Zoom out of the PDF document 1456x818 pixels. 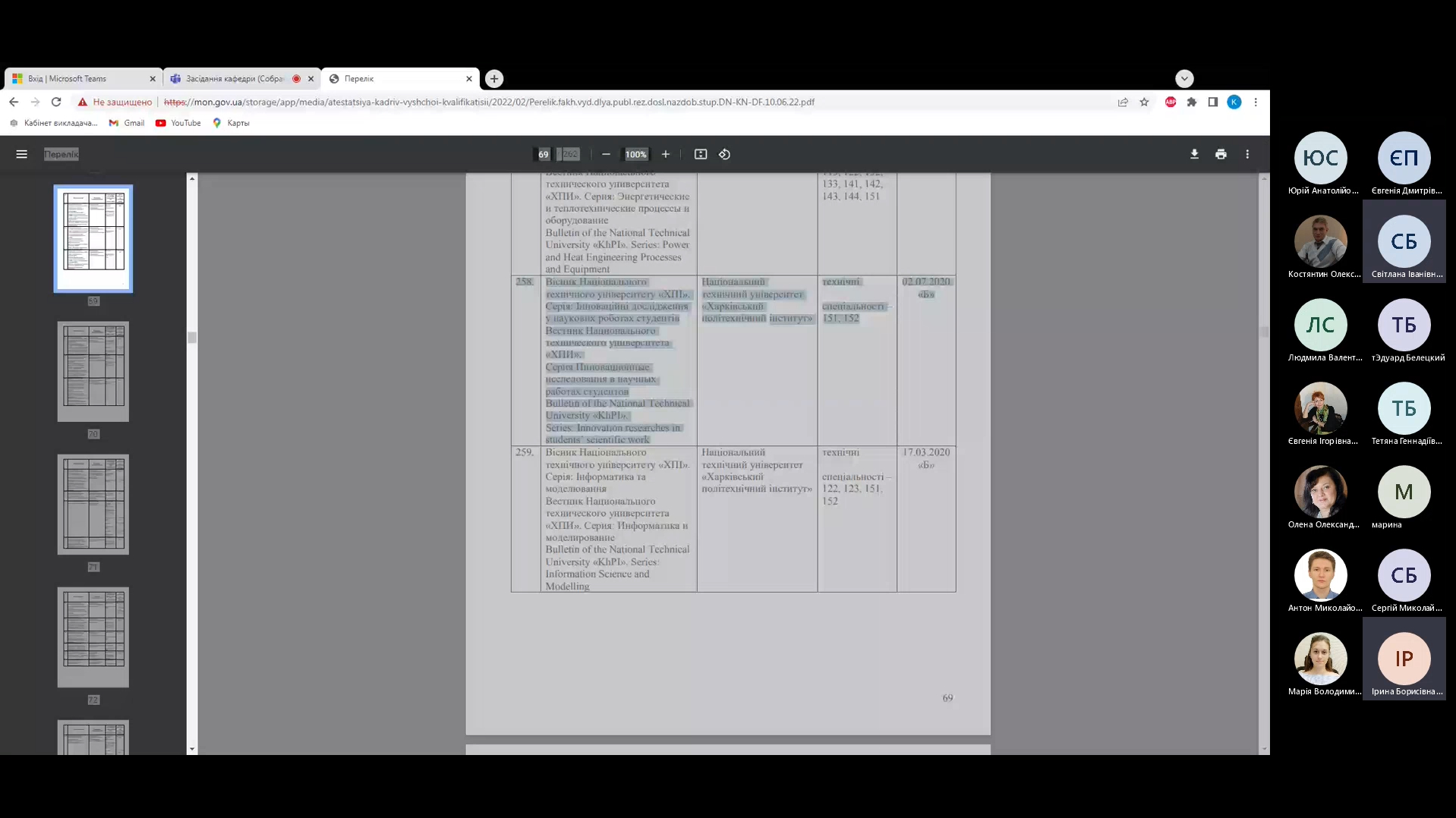tap(606, 154)
